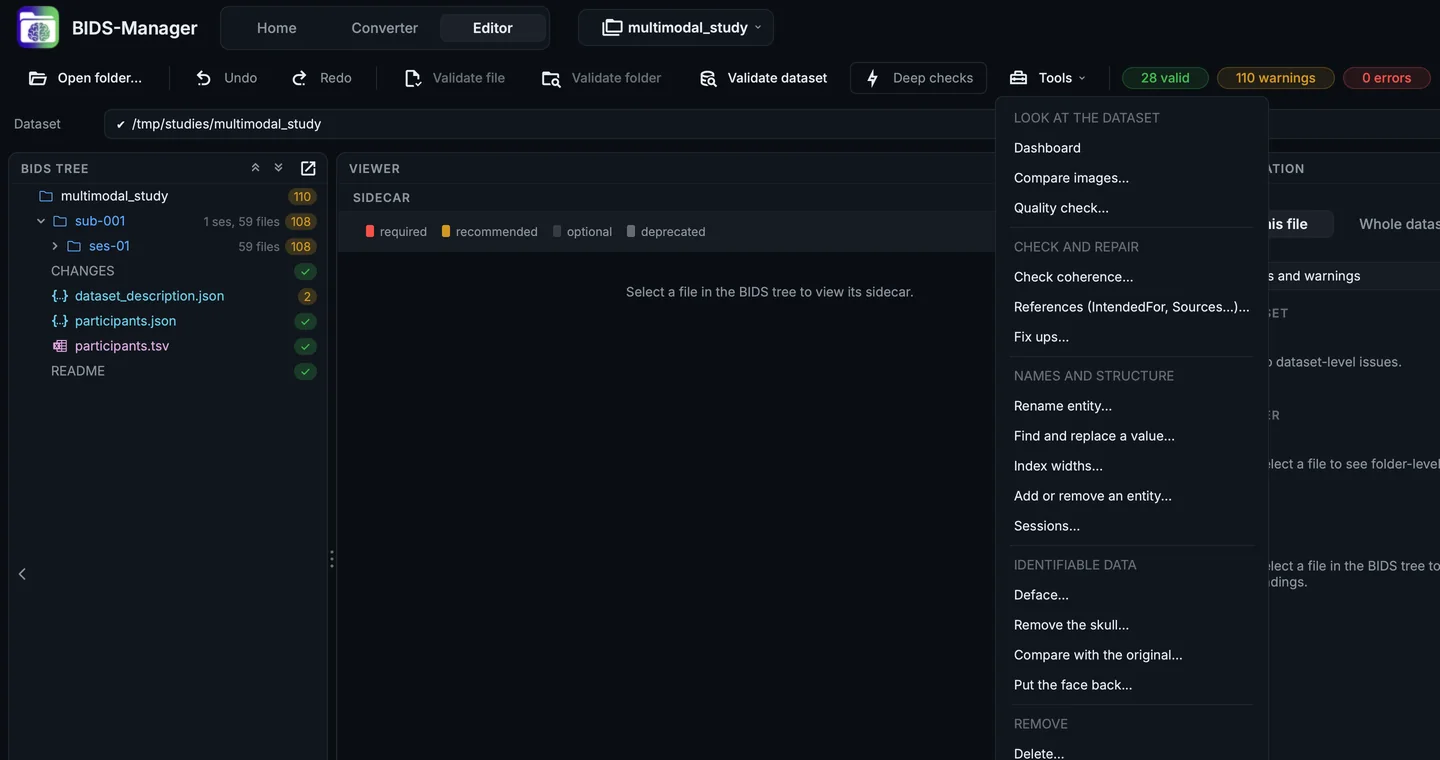
Task: Switch to the Converter tab
Action: 385,28
